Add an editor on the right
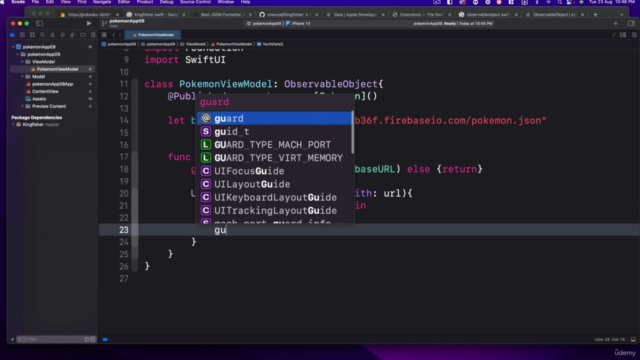The height and width of the screenshot is (360, 640). (x=634, y=35)
